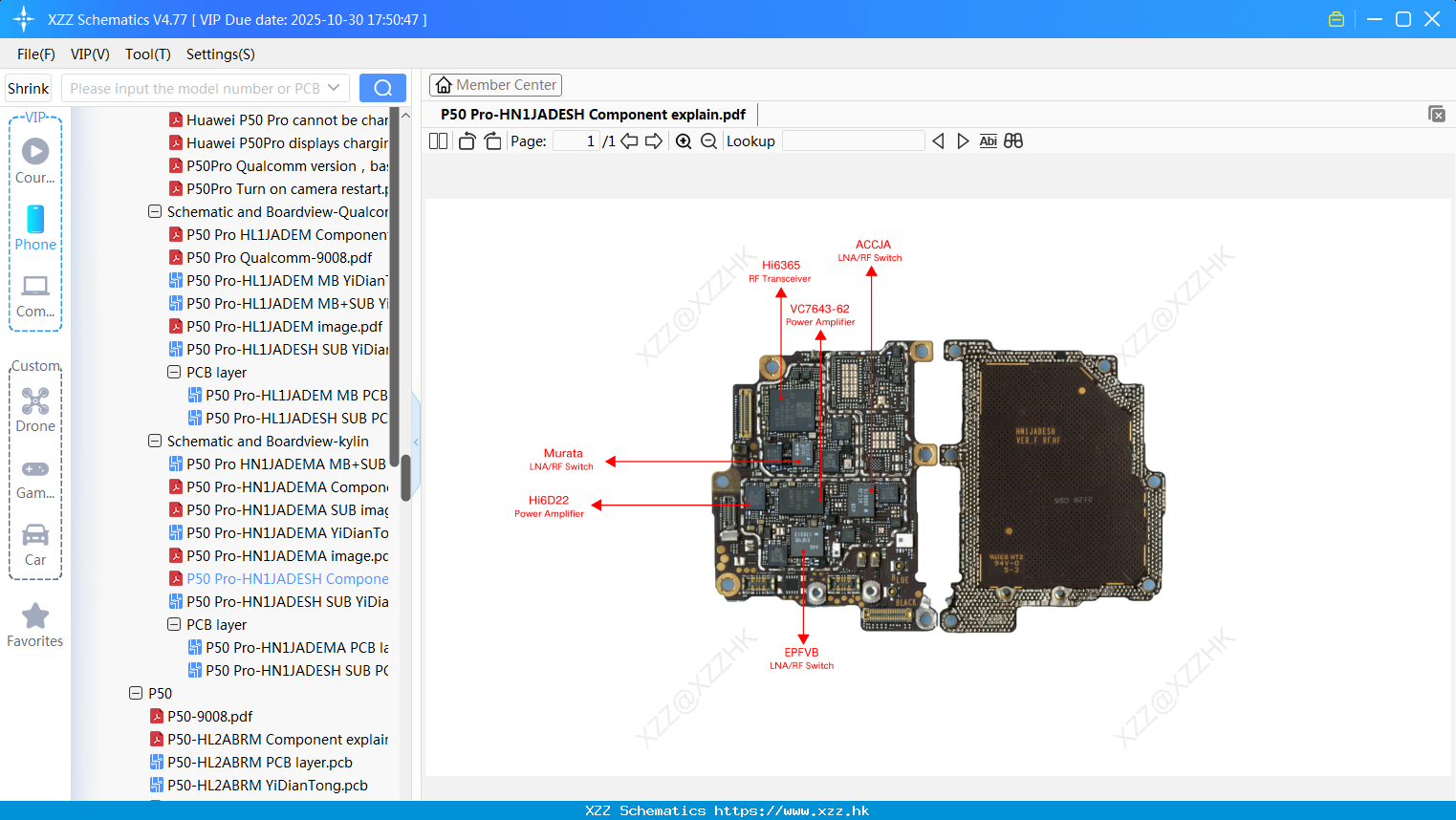Click the blue search button
The width and height of the screenshot is (1456, 820).
[x=382, y=88]
